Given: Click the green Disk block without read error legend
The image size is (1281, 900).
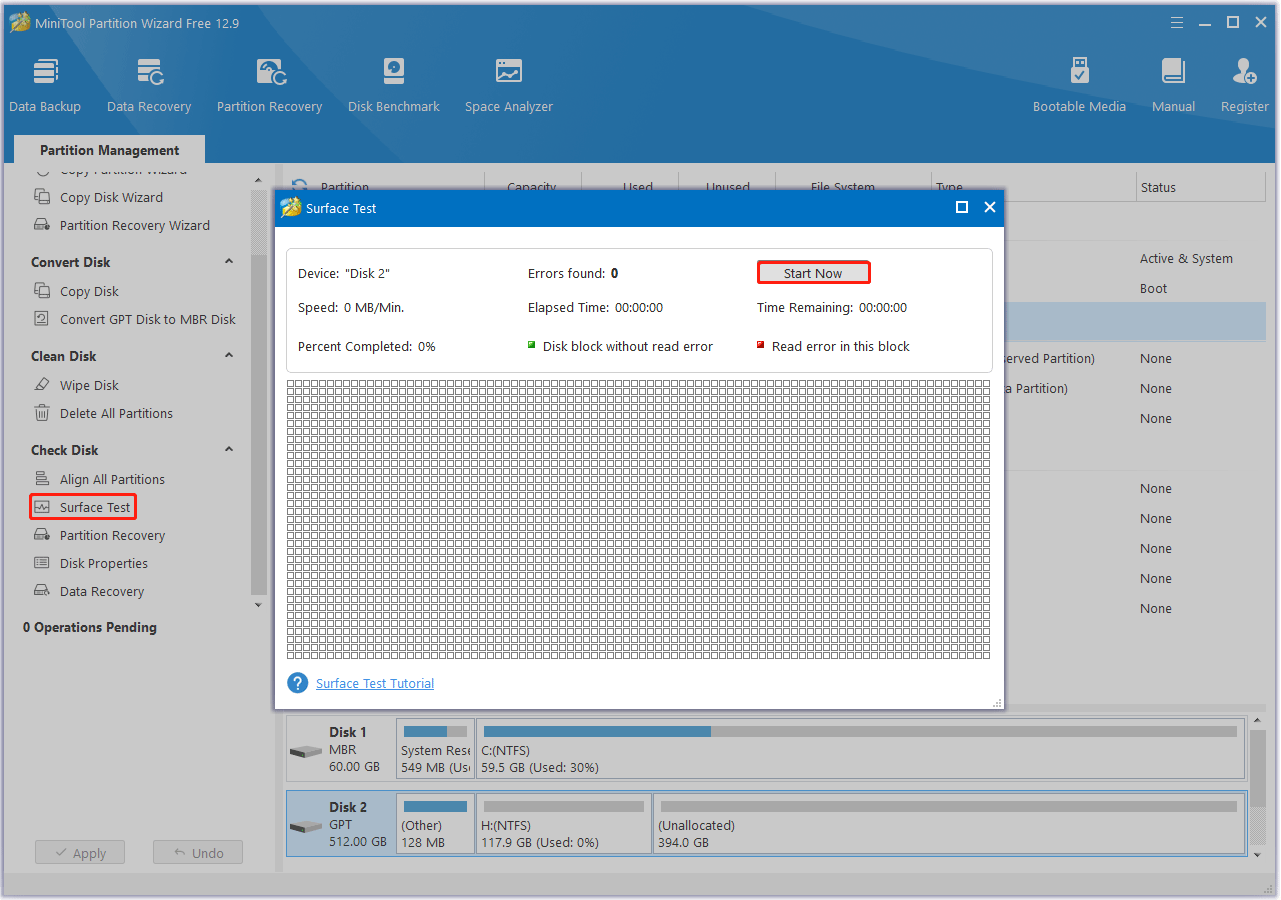Looking at the screenshot, I should (x=620, y=346).
